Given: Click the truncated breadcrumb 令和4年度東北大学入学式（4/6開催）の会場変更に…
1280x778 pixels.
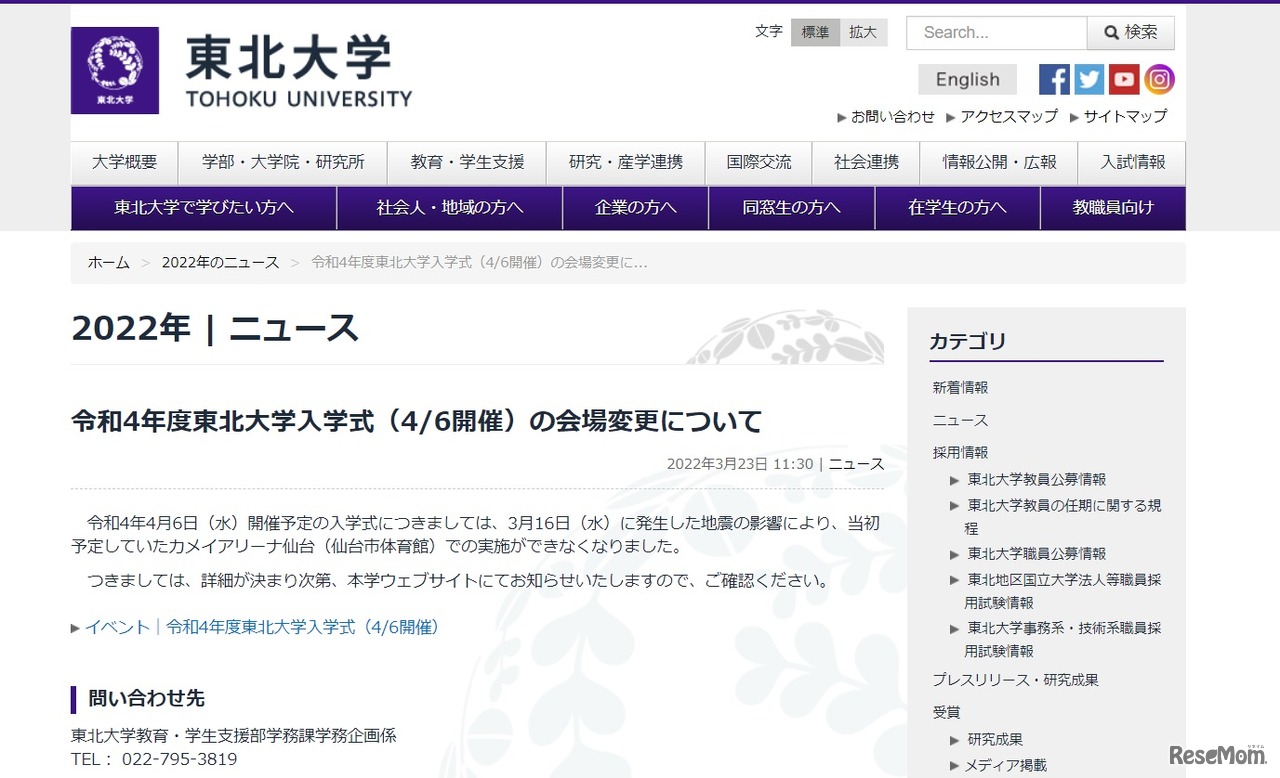Looking at the screenshot, I should [x=480, y=263].
